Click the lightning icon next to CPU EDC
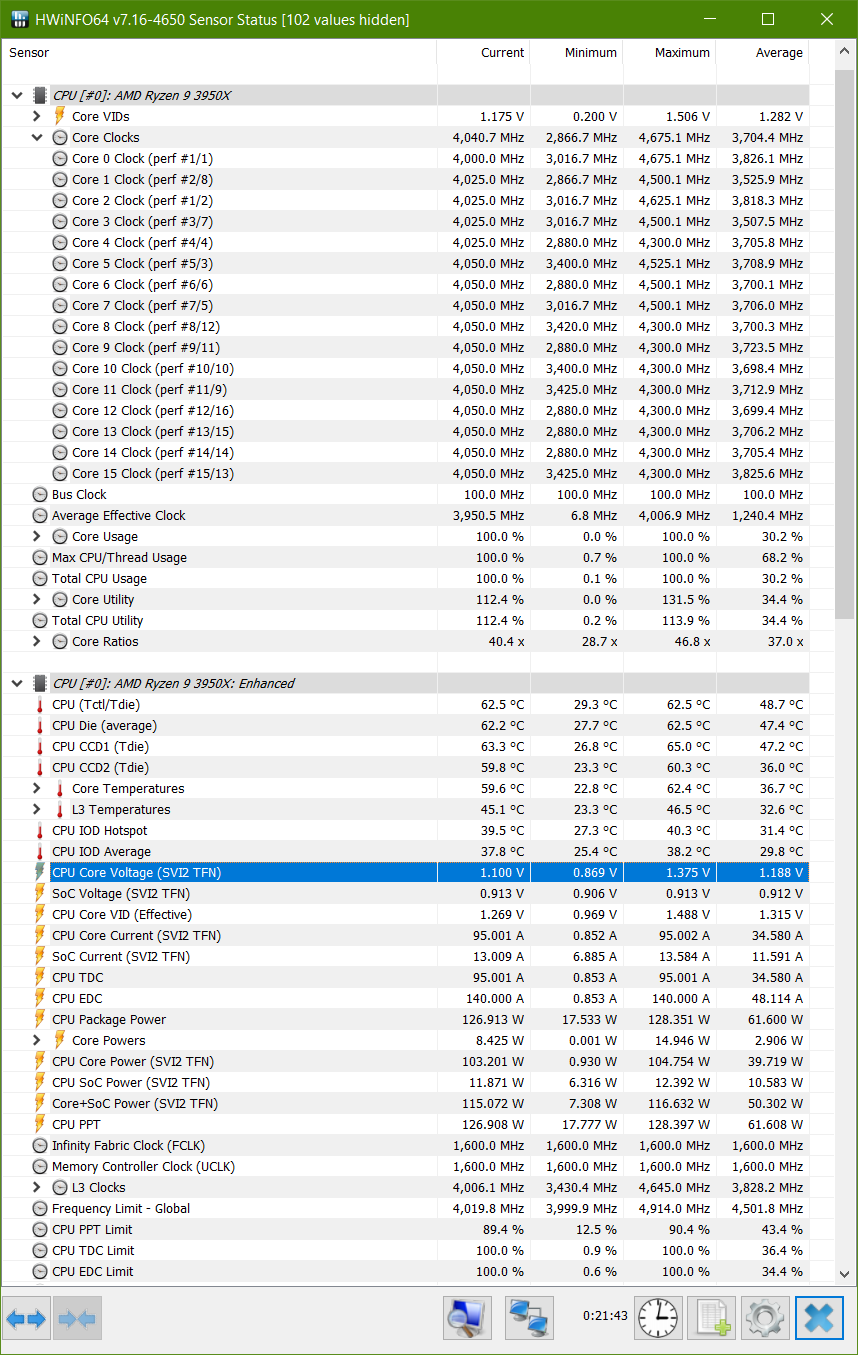Viewport: 858px width, 1355px height. pos(40,999)
